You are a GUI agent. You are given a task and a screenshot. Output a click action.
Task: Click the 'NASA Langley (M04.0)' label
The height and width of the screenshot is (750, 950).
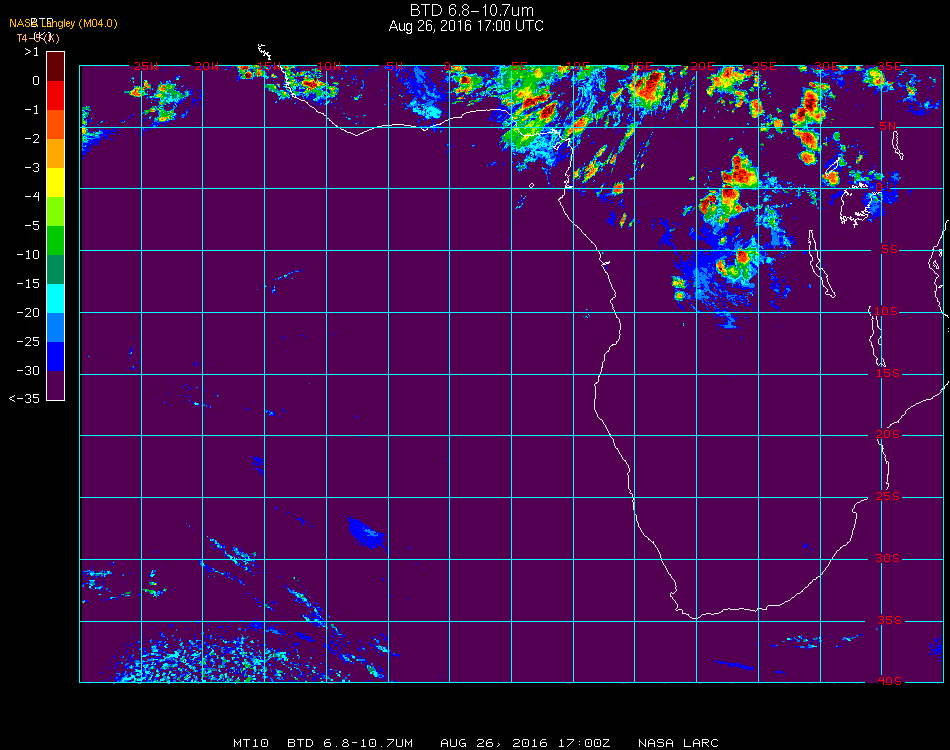(63, 24)
